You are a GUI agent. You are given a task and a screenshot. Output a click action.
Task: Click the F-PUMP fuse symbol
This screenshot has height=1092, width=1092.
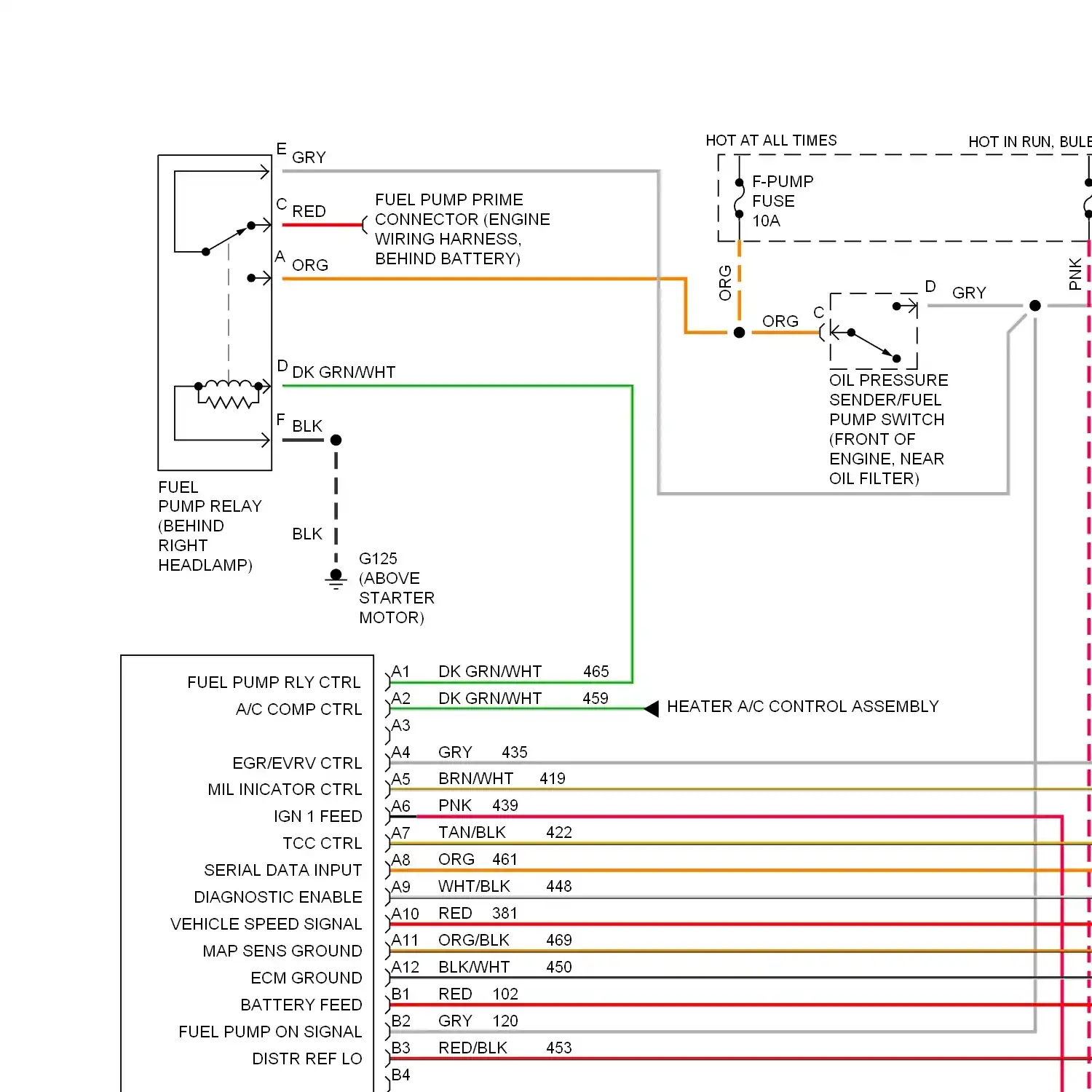click(739, 198)
